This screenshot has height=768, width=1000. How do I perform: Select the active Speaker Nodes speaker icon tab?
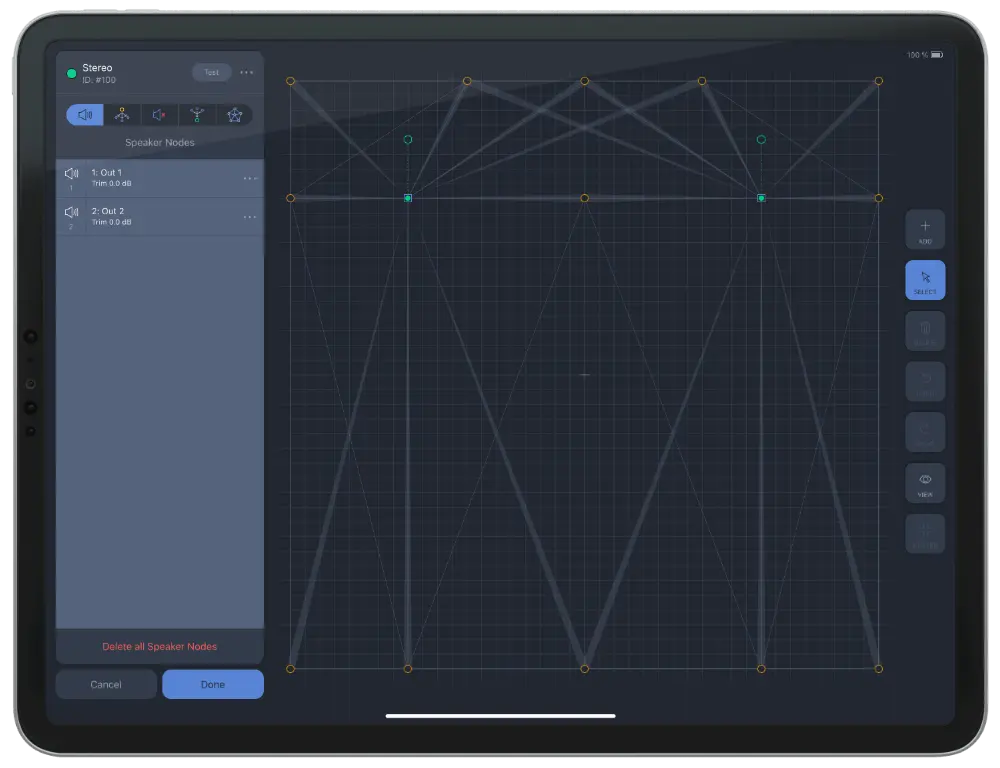point(84,115)
